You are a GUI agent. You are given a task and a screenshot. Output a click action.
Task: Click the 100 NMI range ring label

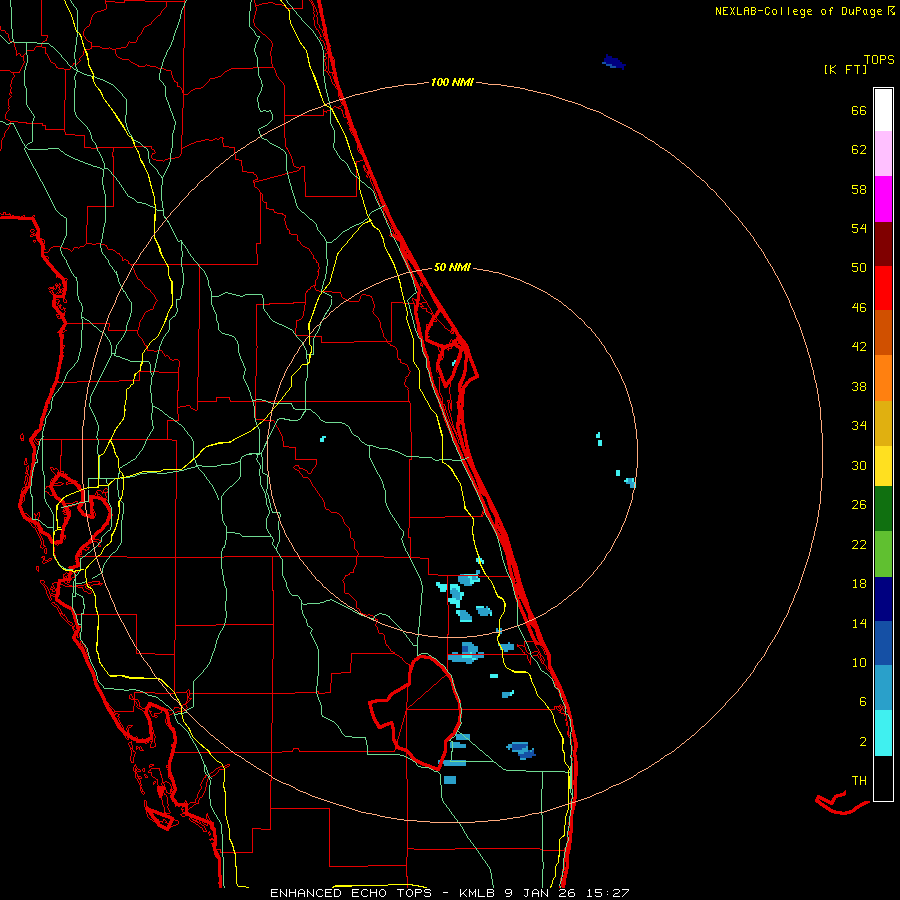[x=452, y=83]
